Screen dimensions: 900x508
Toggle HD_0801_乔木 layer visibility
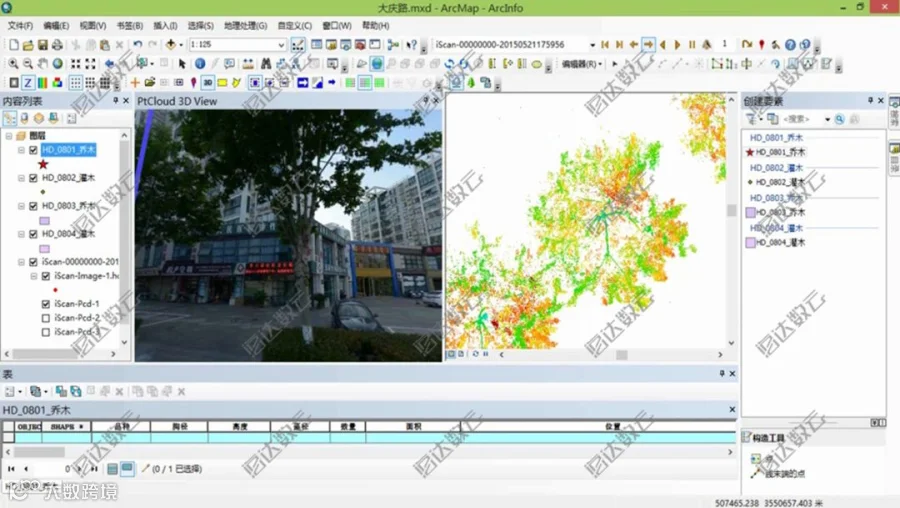[x=33, y=150]
